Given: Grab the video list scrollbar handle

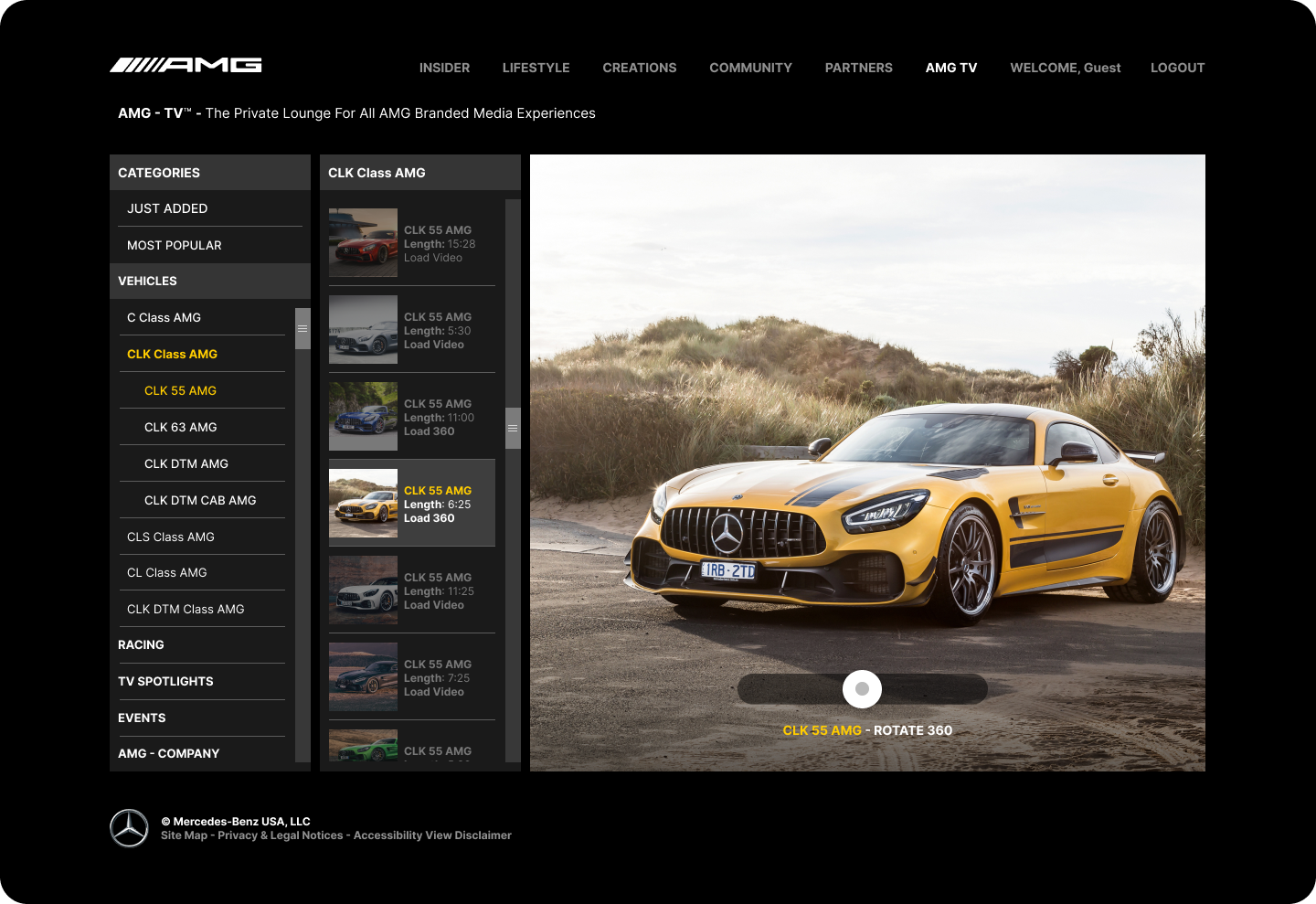Looking at the screenshot, I should [513, 428].
